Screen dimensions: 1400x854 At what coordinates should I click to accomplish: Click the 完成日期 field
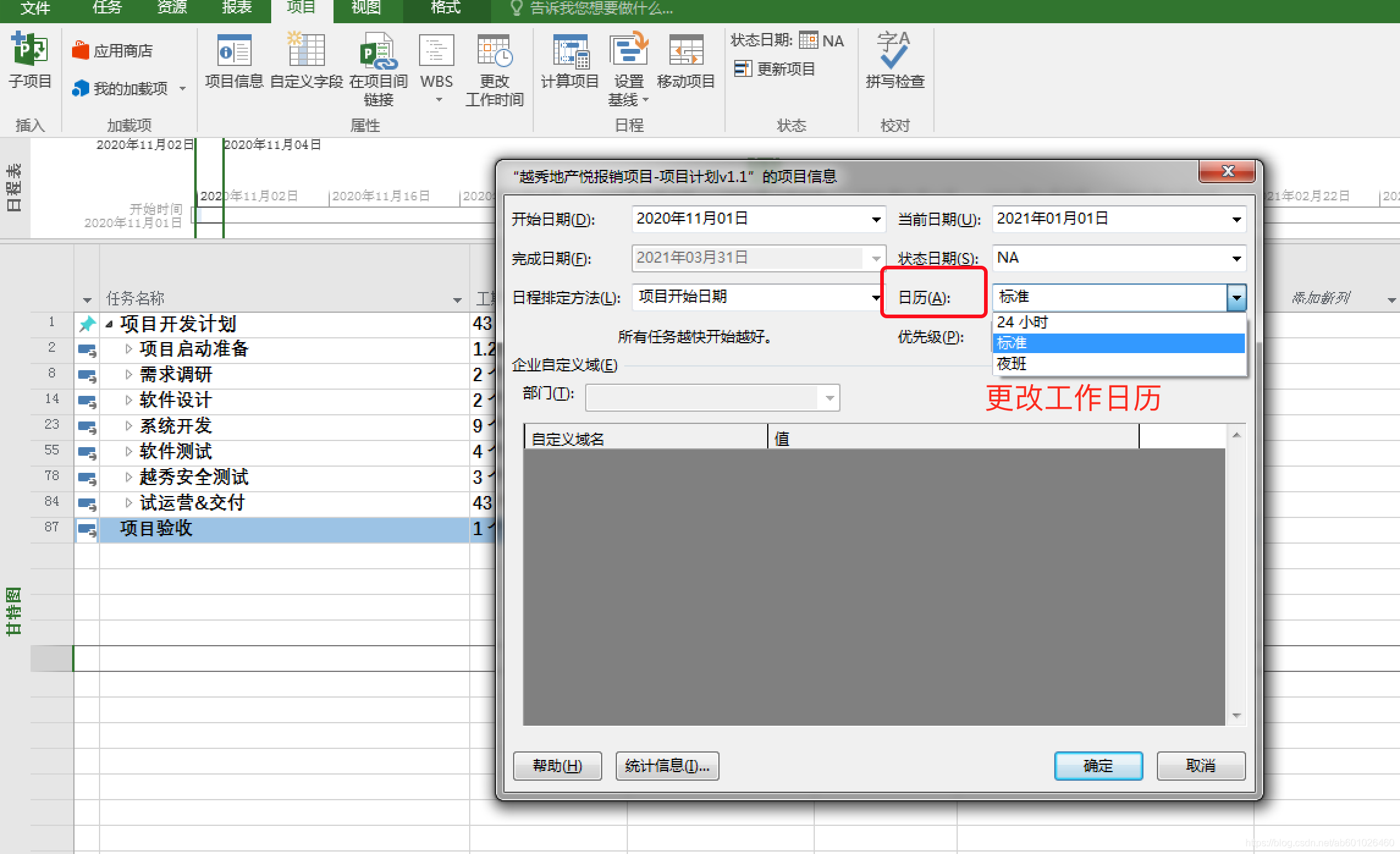pyautogui.click(x=757, y=258)
